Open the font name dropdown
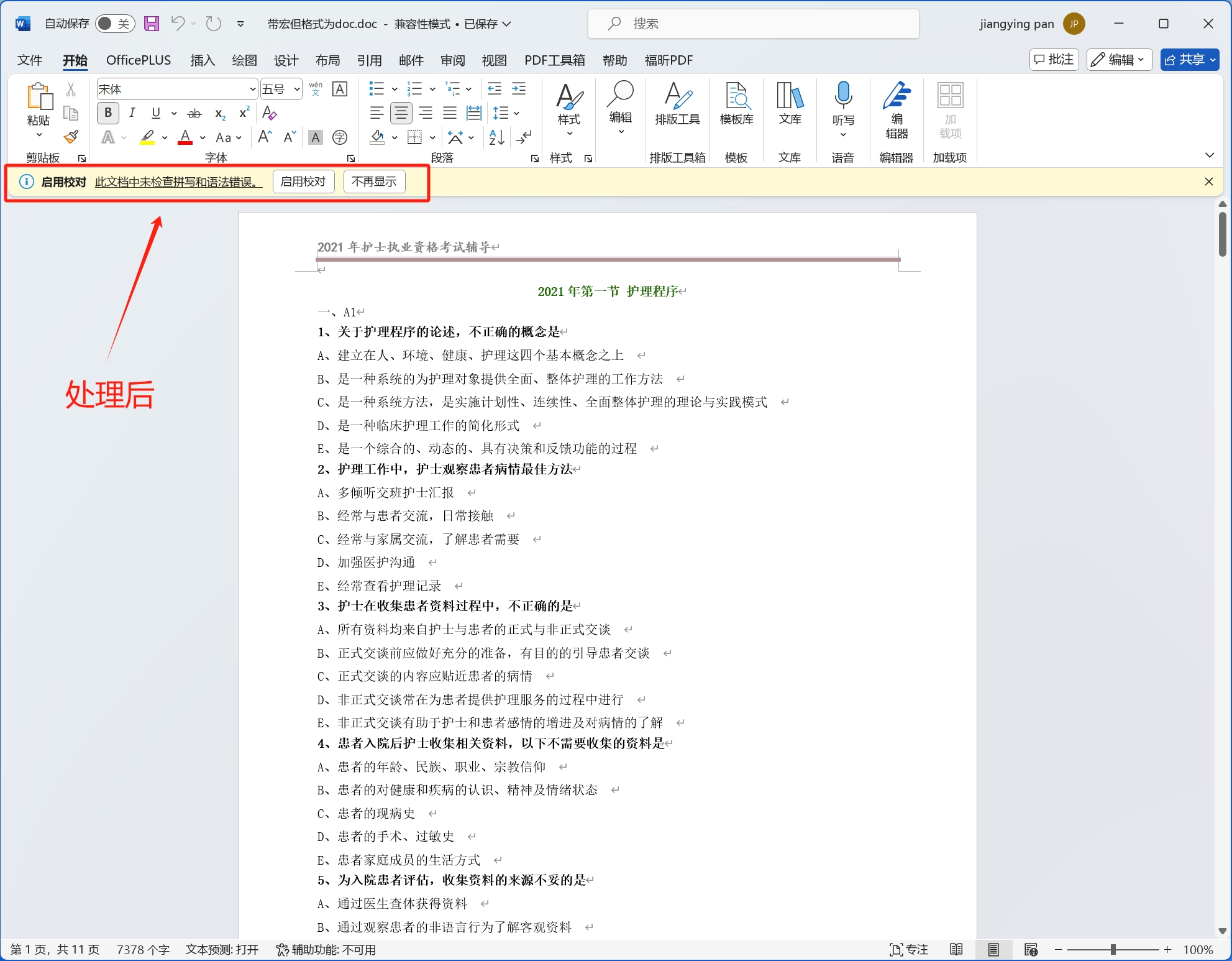This screenshot has width=1232, height=961. [252, 90]
